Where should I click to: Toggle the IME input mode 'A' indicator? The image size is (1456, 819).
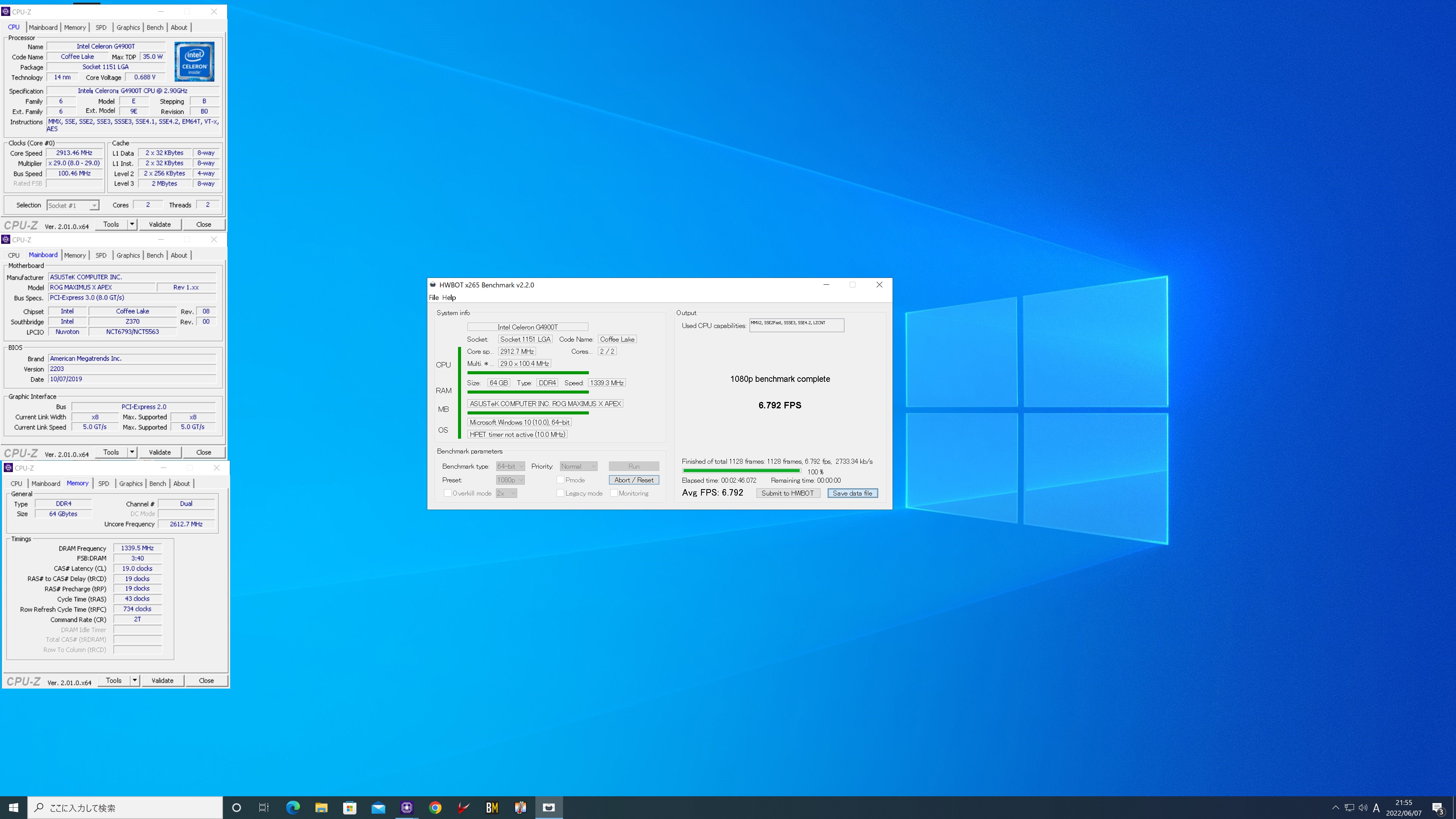pos(1376,808)
